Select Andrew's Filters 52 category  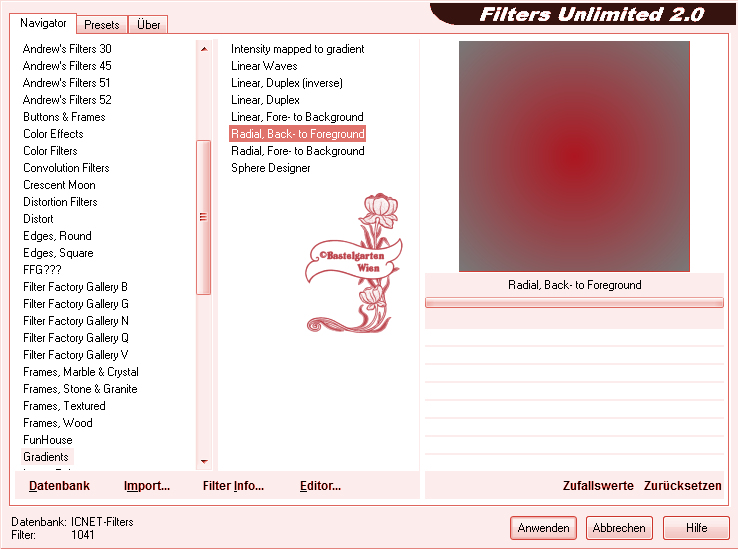click(67, 100)
